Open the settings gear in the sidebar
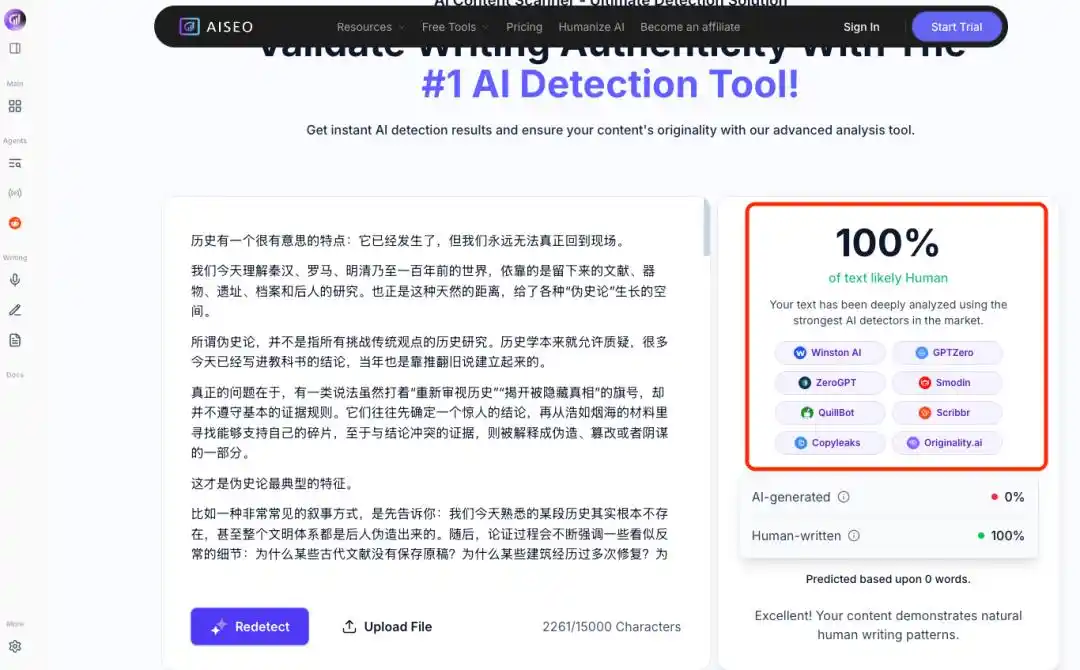This screenshot has height=670, width=1080. point(15,647)
